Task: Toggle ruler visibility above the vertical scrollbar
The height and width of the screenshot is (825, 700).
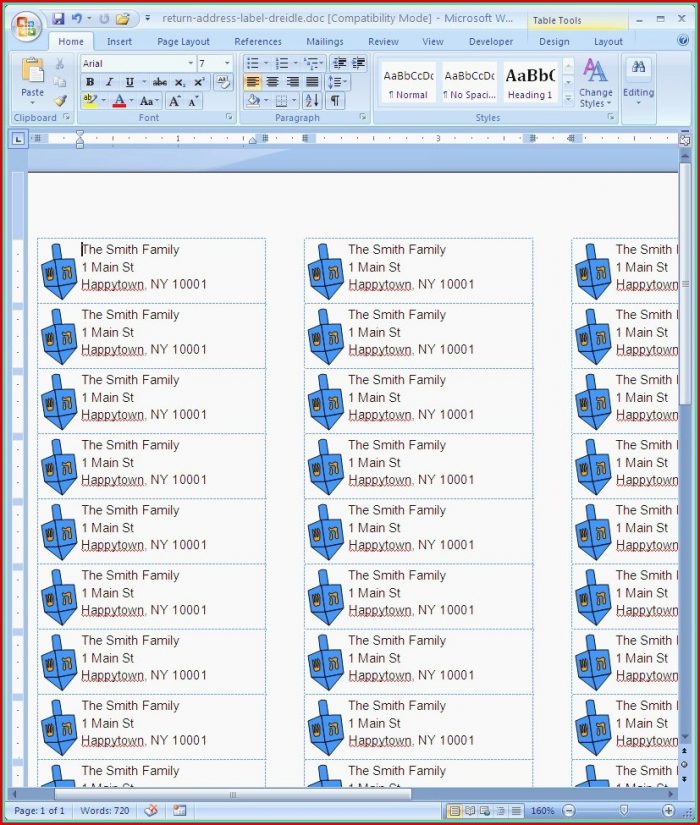Action: 685,139
